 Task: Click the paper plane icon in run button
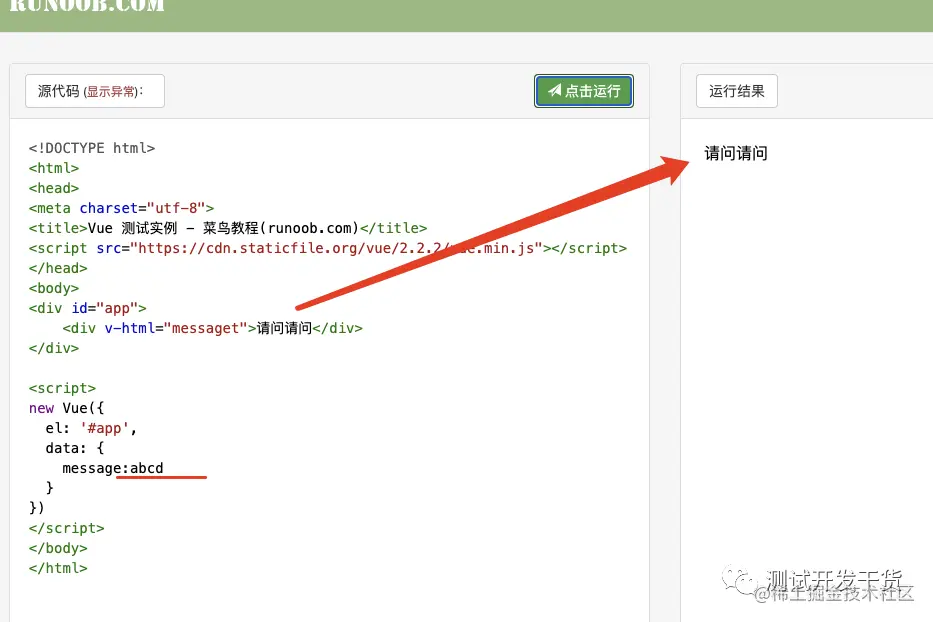555,90
